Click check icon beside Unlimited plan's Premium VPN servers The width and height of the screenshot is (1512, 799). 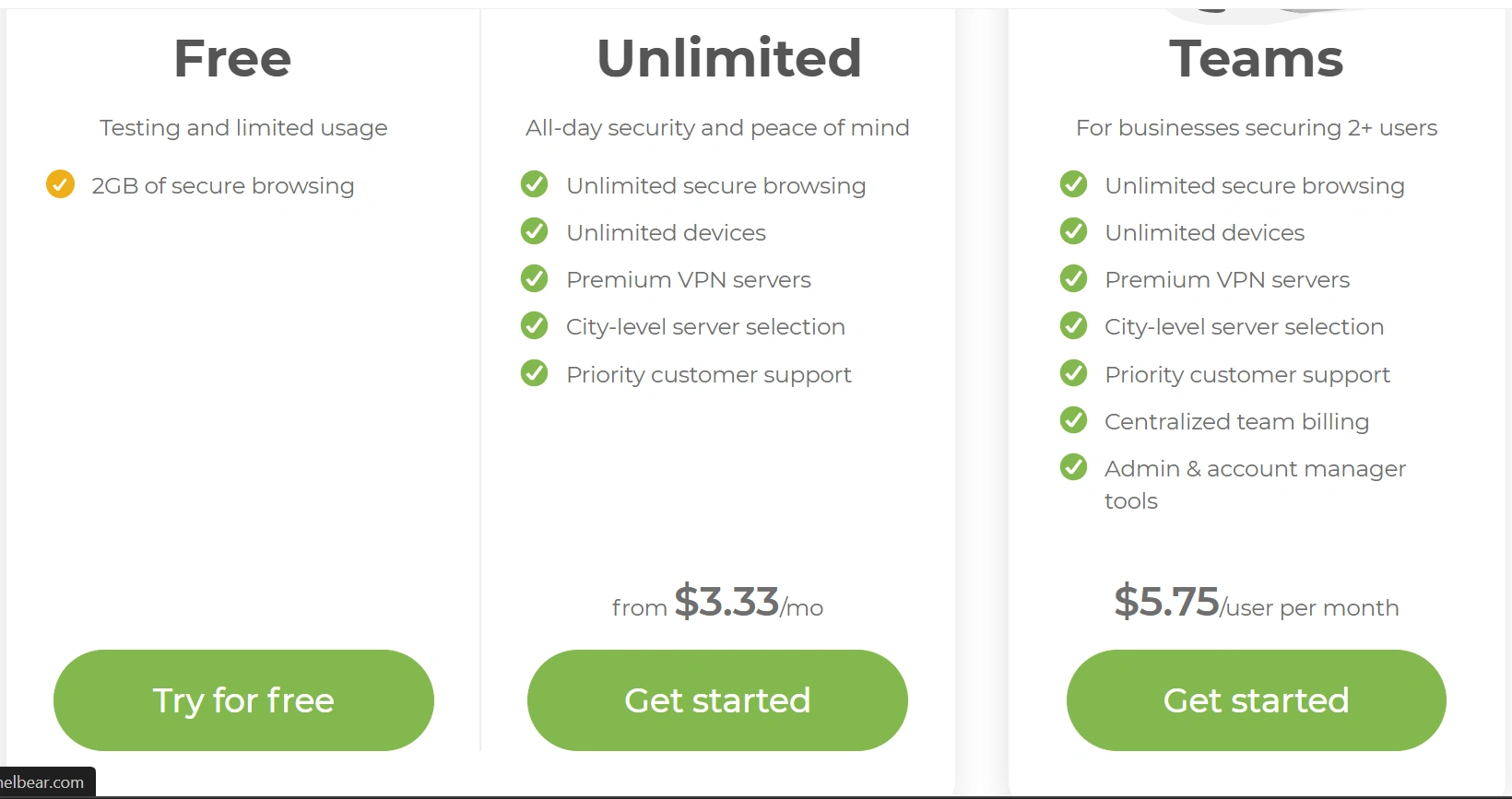(534, 278)
